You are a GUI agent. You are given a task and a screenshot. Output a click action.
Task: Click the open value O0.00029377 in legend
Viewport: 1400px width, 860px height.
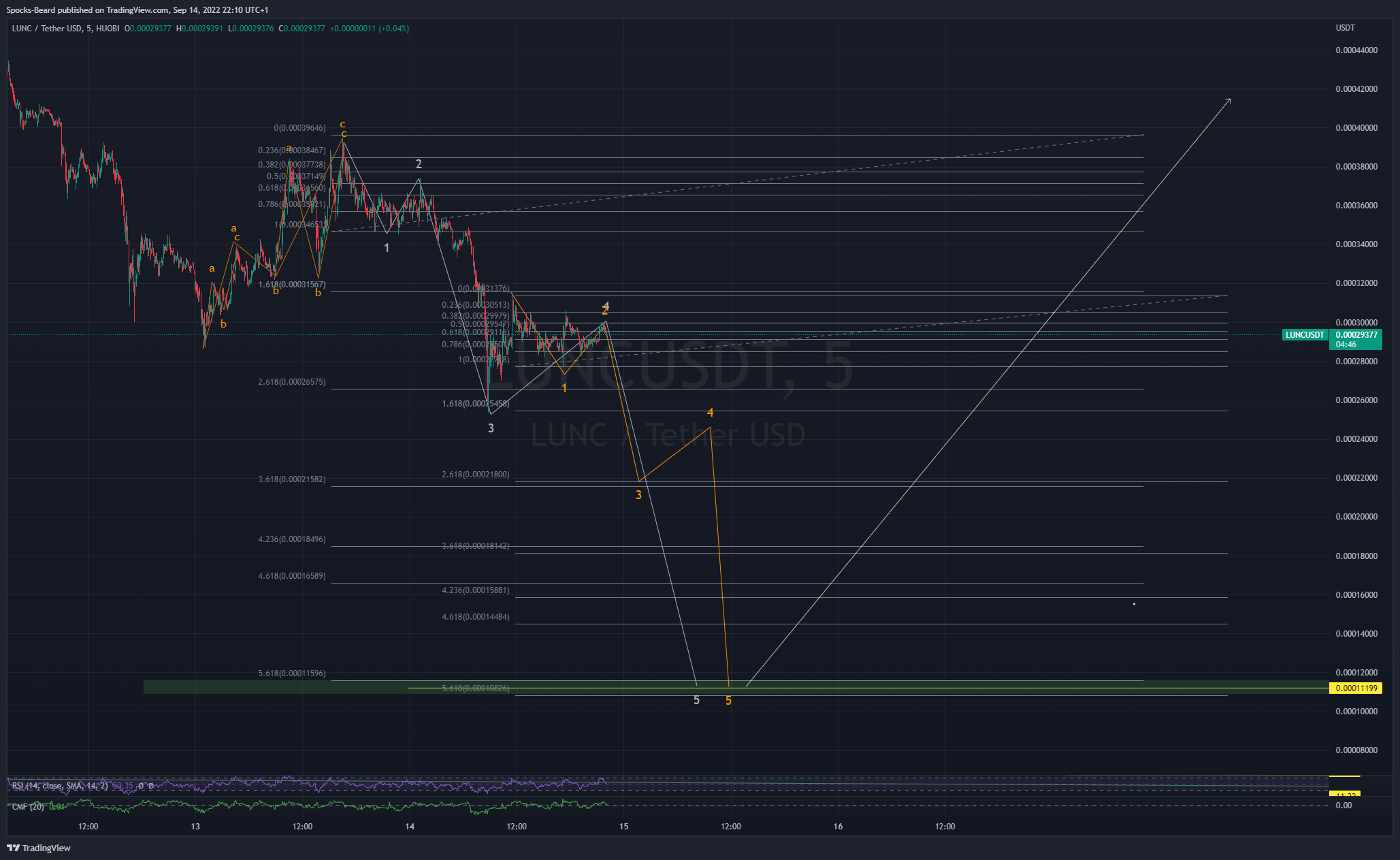[148, 29]
